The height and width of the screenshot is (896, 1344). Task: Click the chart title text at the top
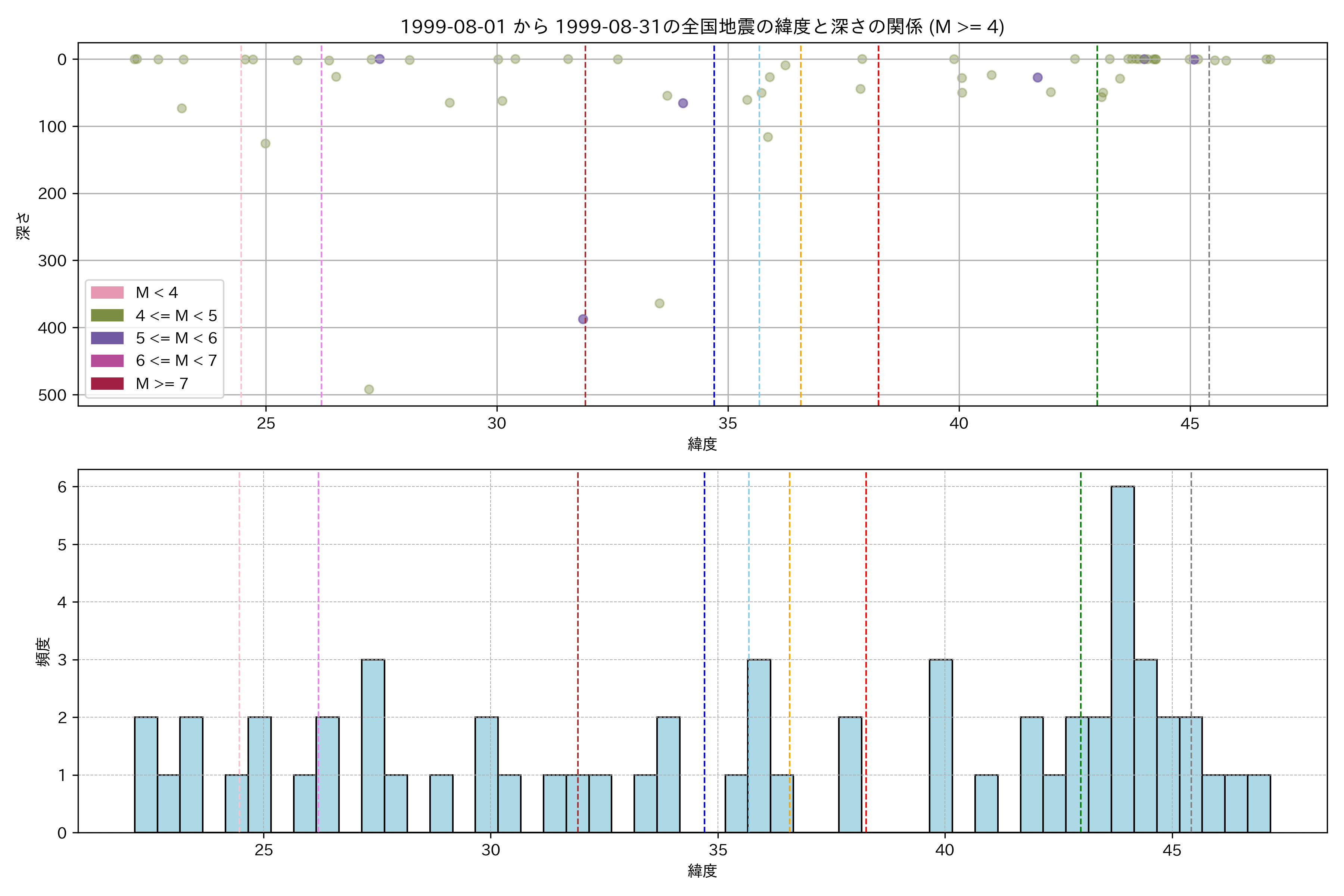coord(702,26)
